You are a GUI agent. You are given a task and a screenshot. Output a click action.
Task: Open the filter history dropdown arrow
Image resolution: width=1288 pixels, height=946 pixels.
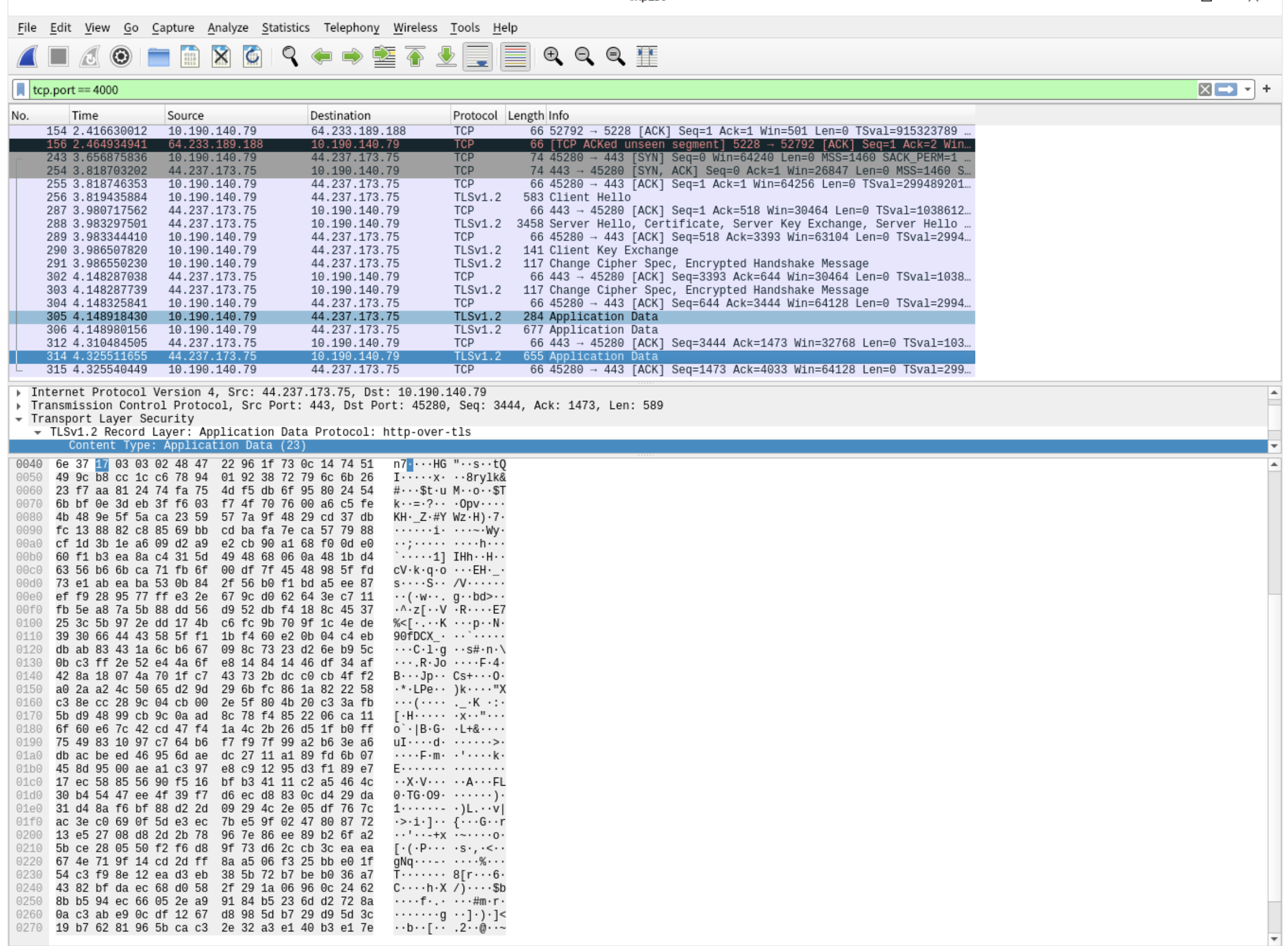pos(1247,89)
